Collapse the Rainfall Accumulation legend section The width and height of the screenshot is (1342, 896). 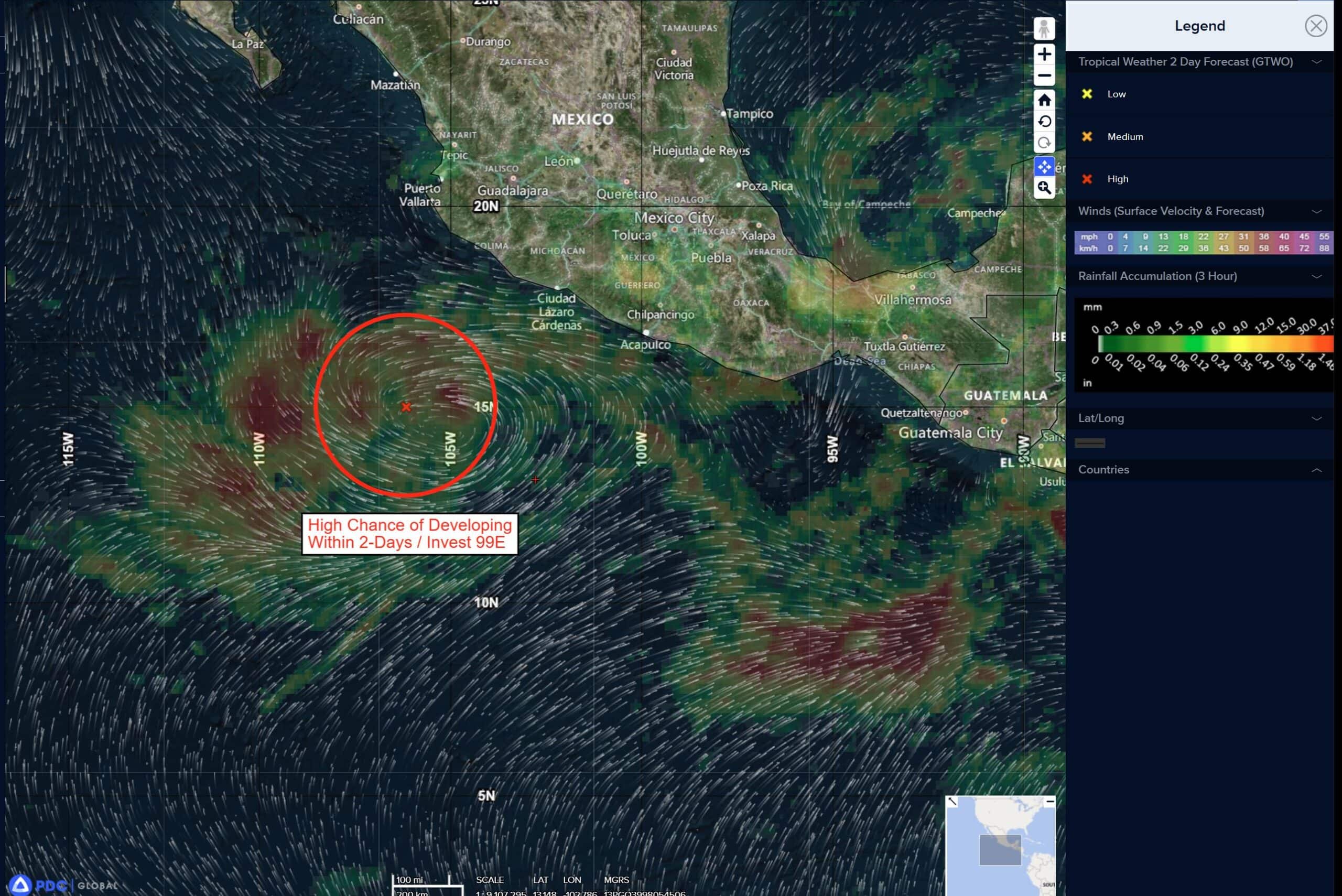tap(1316, 277)
